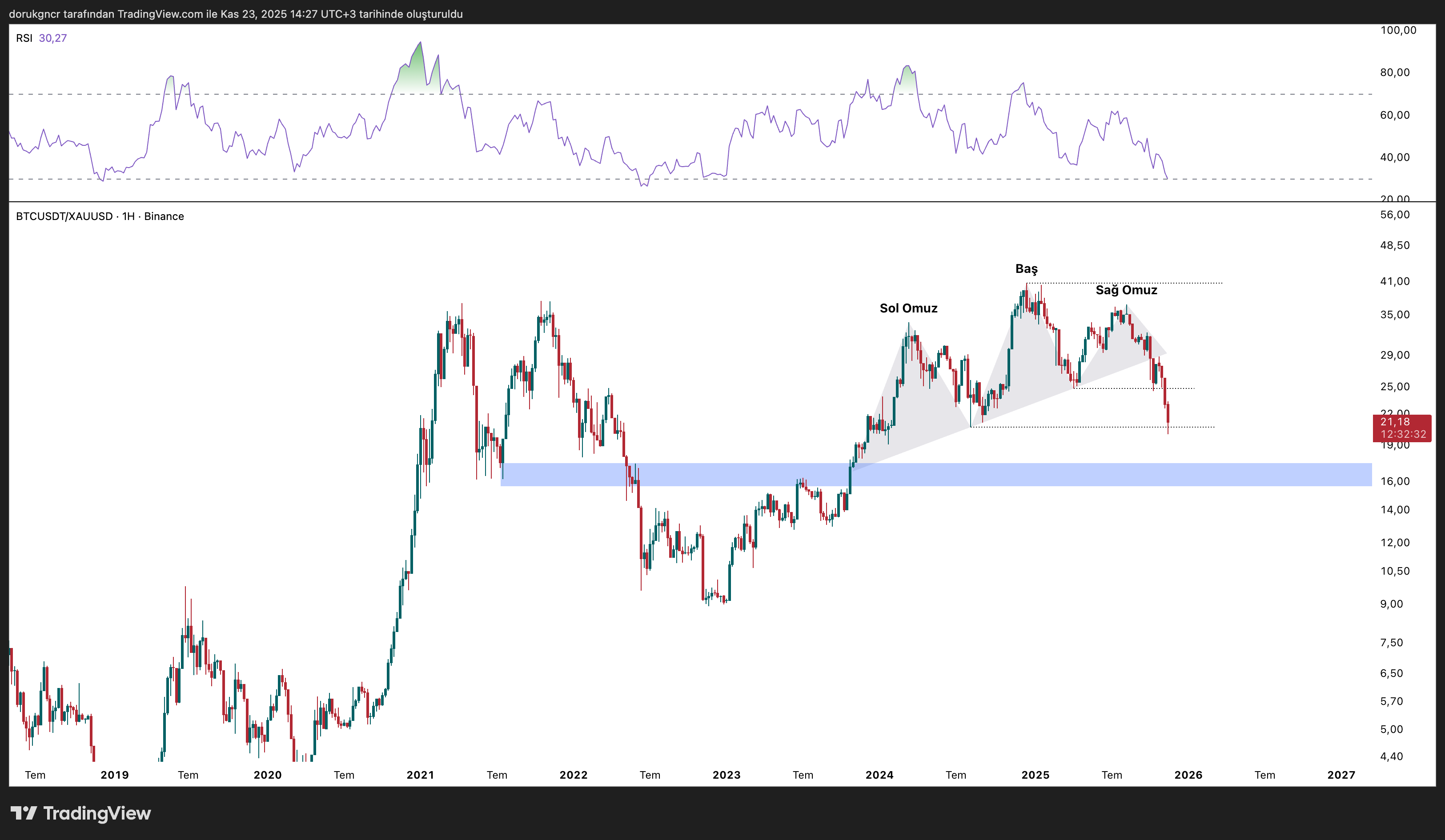Click the header creation info text
Image resolution: width=1445 pixels, height=840 pixels.
[236, 14]
